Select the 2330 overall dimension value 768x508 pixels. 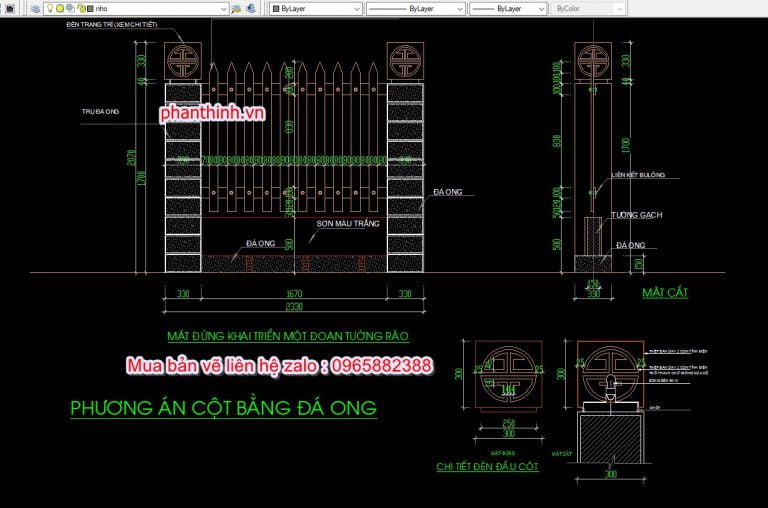294,307
